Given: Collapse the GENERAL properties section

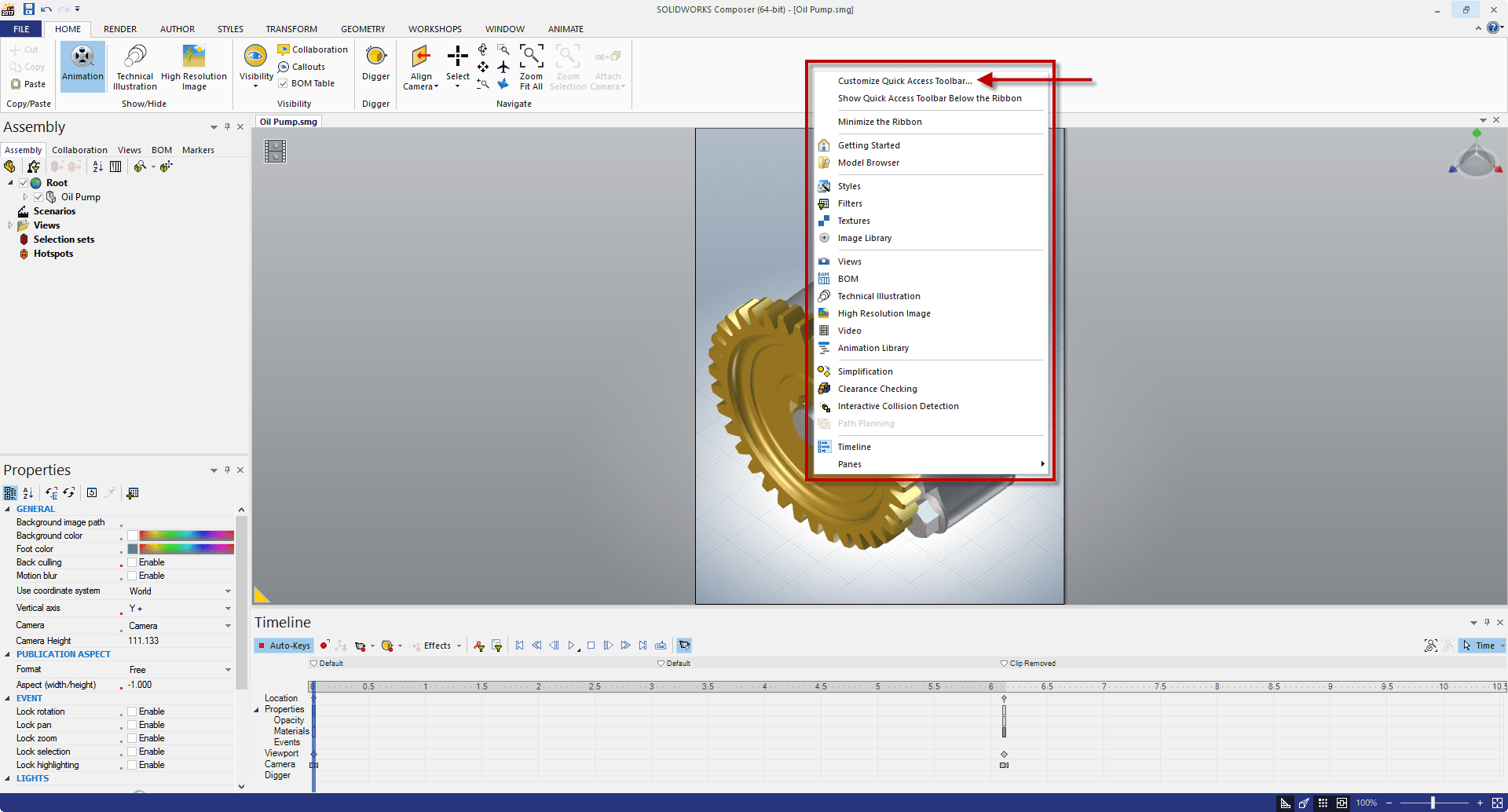Looking at the screenshot, I should (8, 509).
